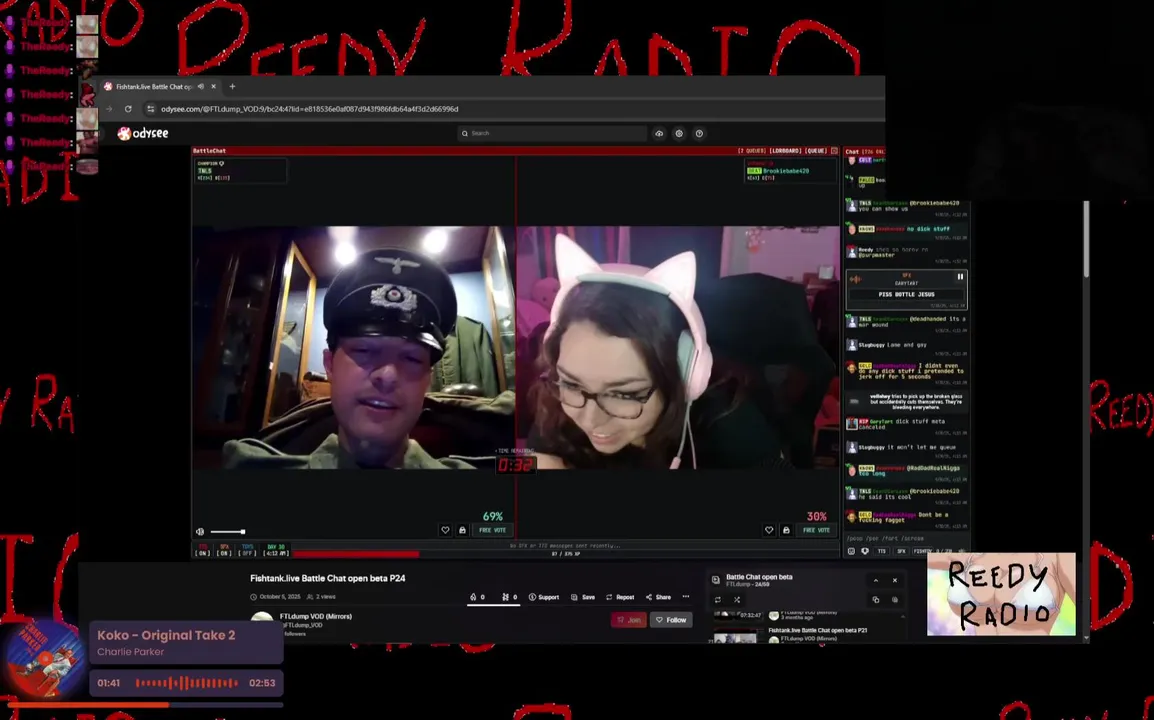Open FTLdump VOD (Mirrors) channel link
The height and width of the screenshot is (720, 1154).
[316, 616]
